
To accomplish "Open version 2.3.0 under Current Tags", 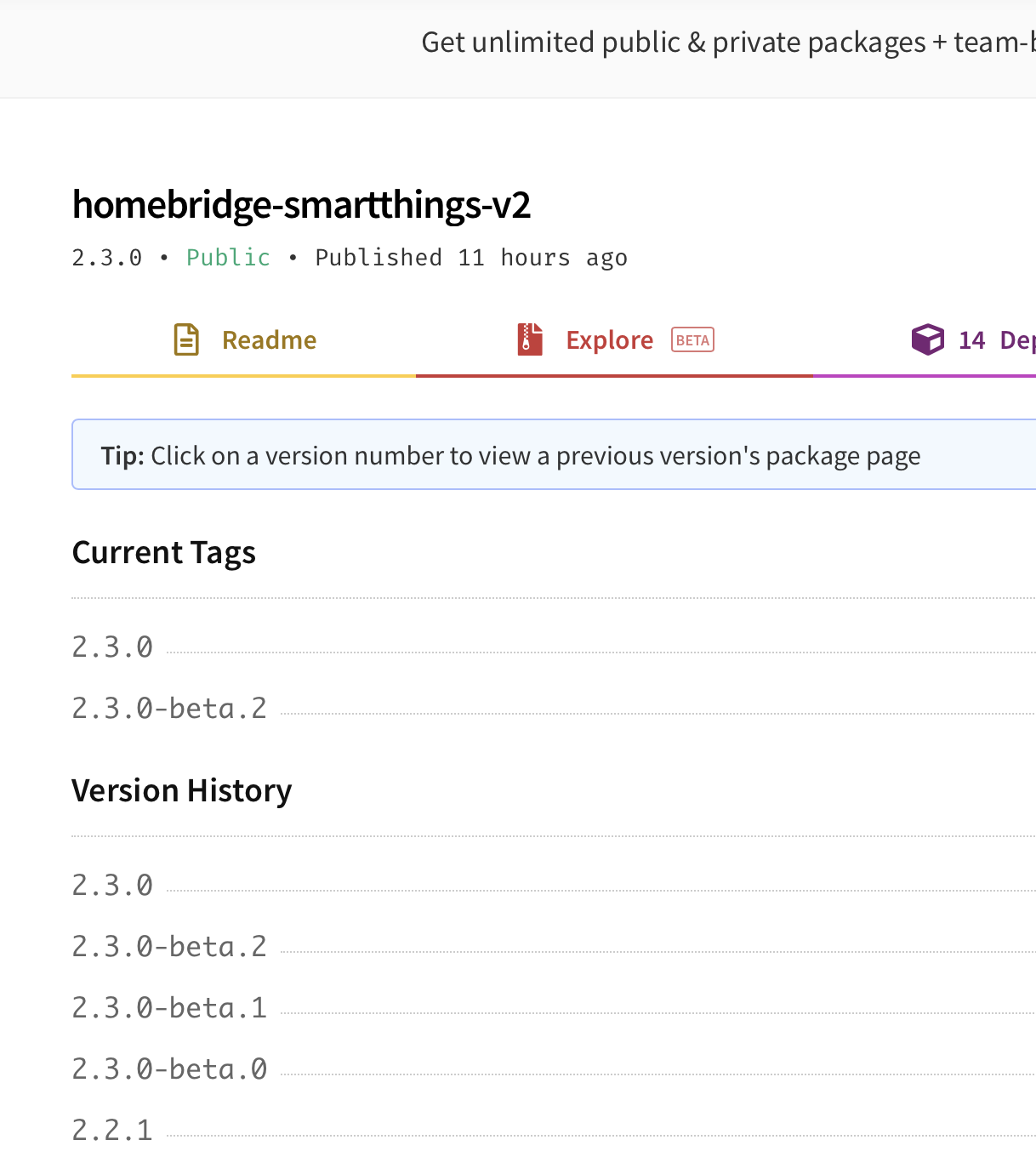I will [x=111, y=647].
